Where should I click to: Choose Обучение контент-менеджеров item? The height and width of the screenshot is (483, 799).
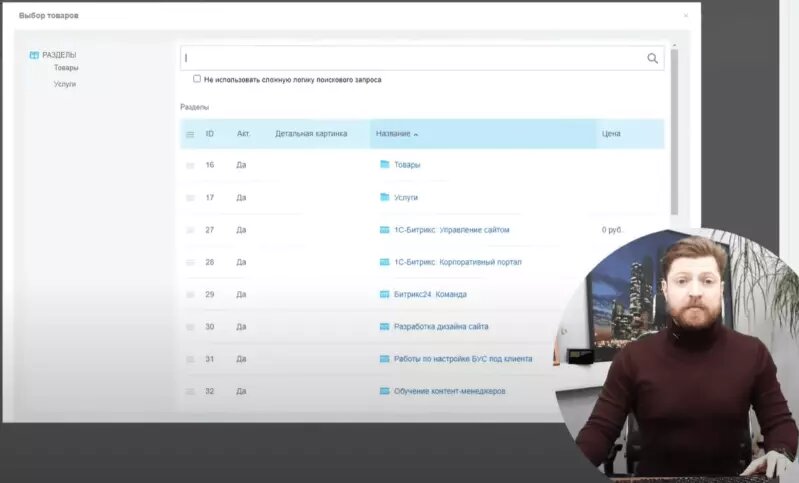point(449,391)
